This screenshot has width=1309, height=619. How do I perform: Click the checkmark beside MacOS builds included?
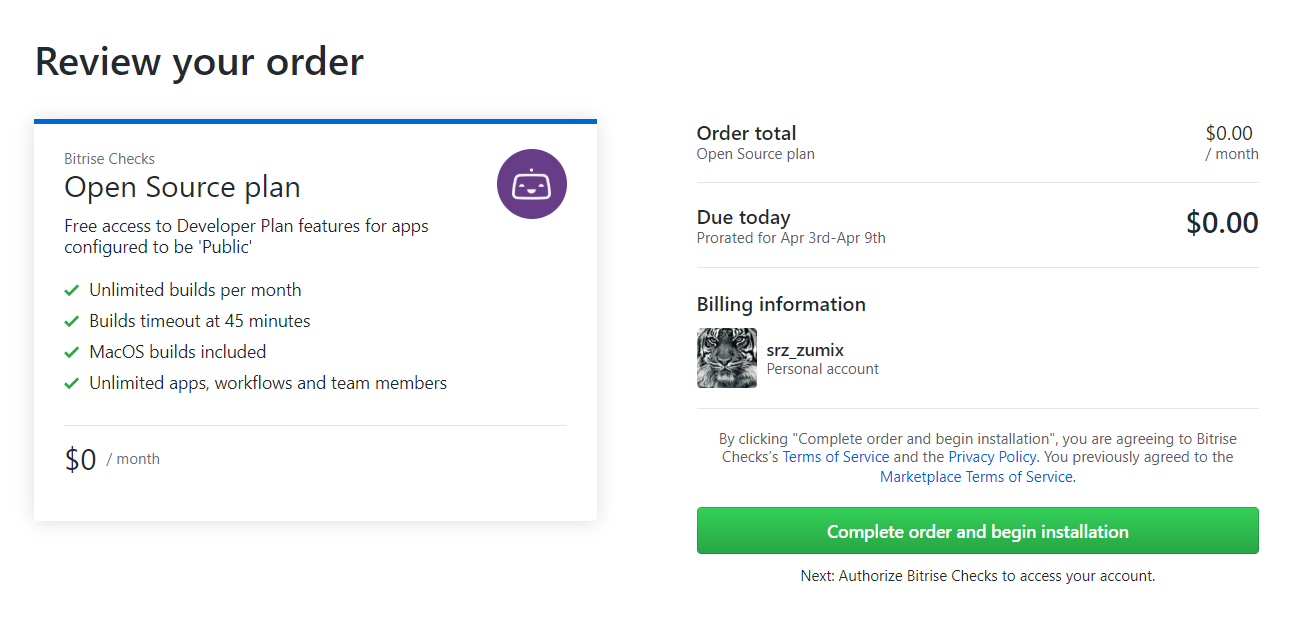[71, 352]
